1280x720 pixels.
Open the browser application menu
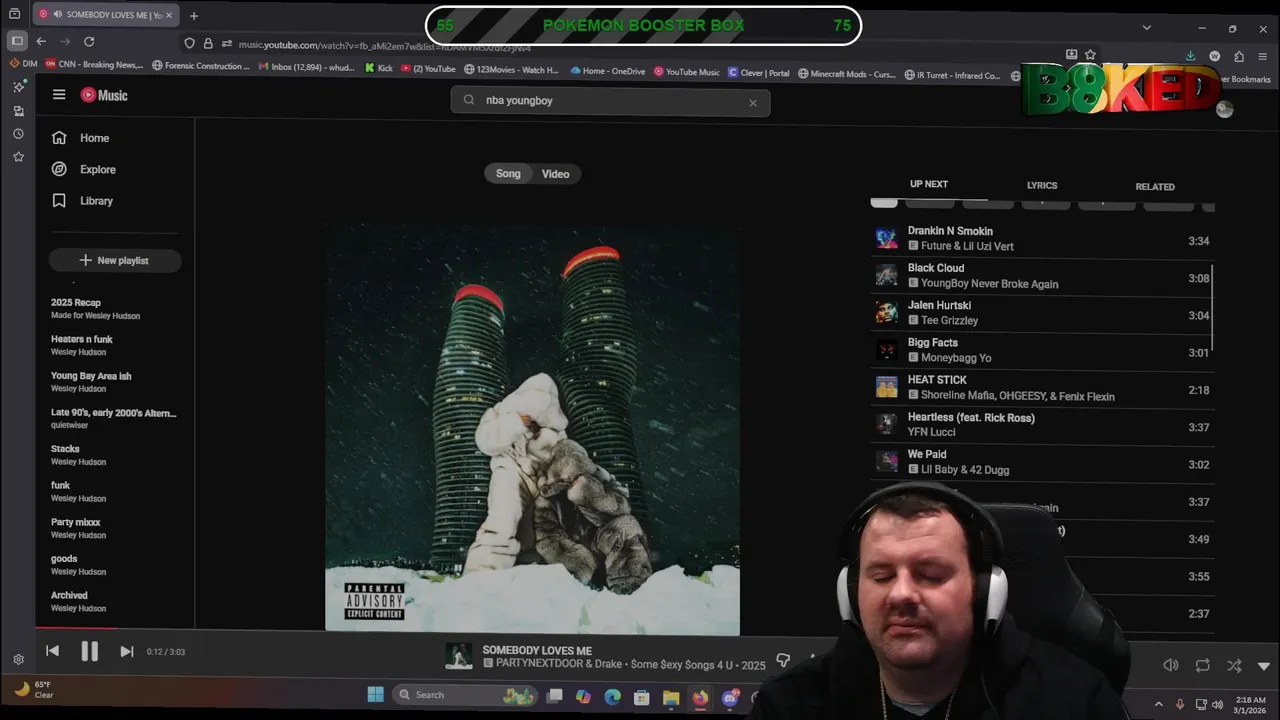[x=1264, y=56]
